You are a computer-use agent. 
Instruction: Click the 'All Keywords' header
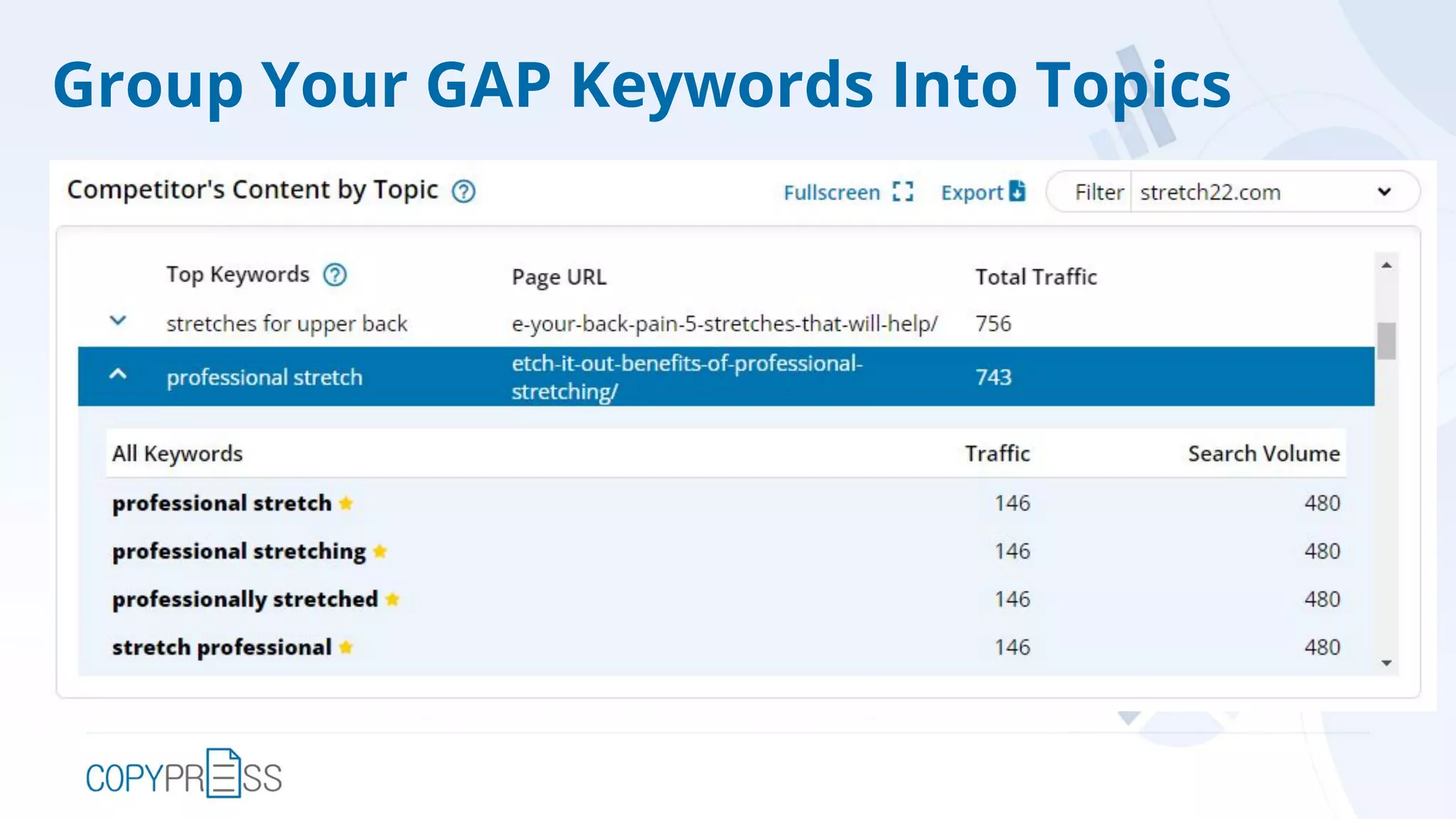click(178, 454)
